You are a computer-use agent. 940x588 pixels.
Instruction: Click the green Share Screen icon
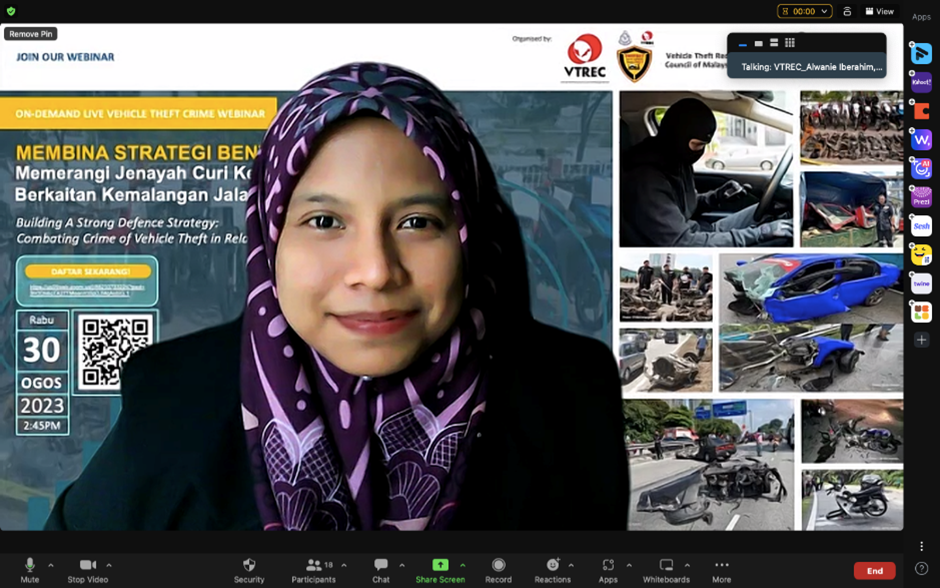(x=440, y=565)
